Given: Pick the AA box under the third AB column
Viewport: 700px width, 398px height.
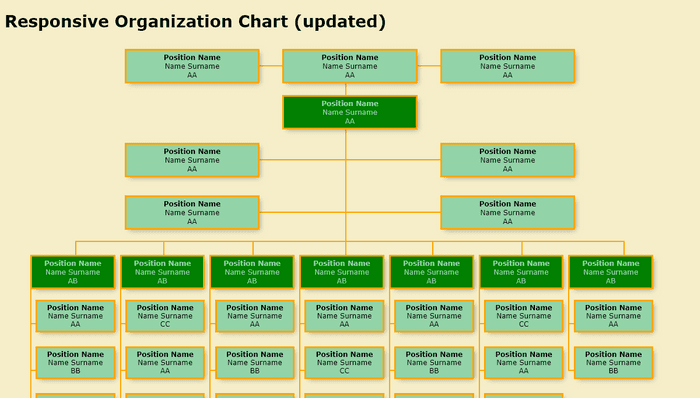Looking at the screenshot, I should click(x=255, y=316).
